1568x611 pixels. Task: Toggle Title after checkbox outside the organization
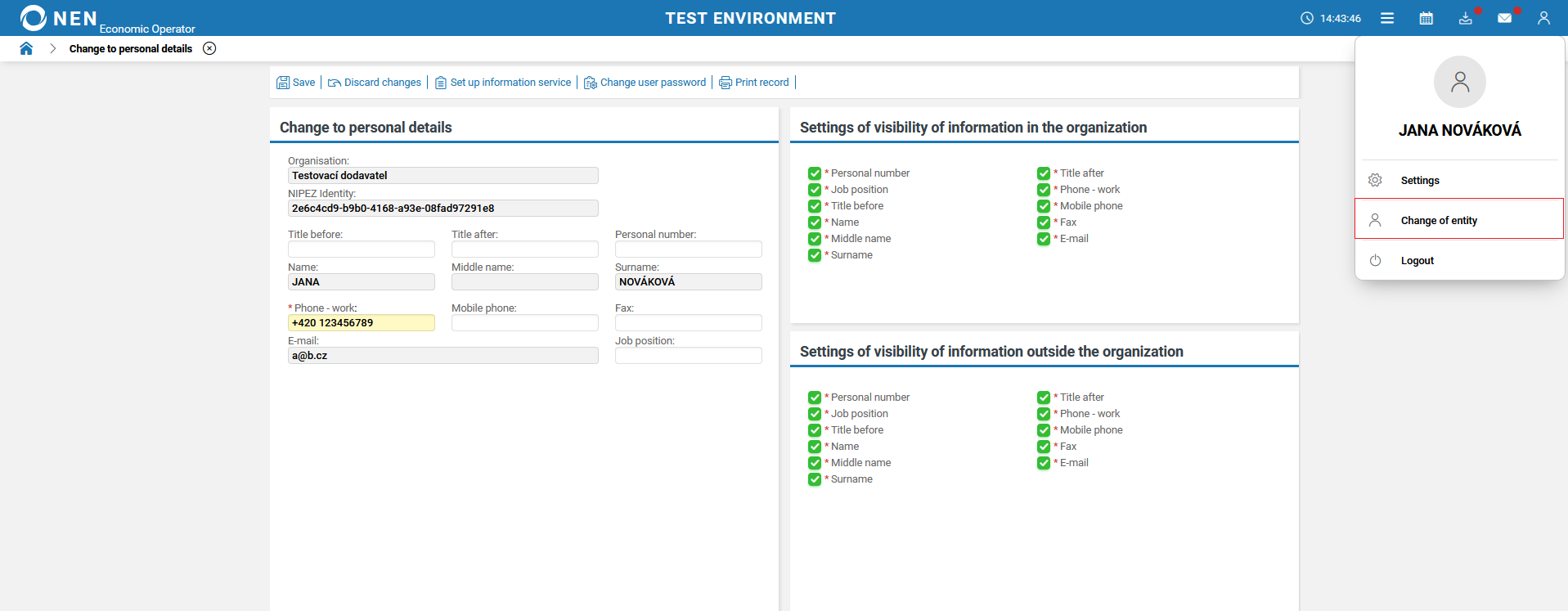click(1044, 398)
